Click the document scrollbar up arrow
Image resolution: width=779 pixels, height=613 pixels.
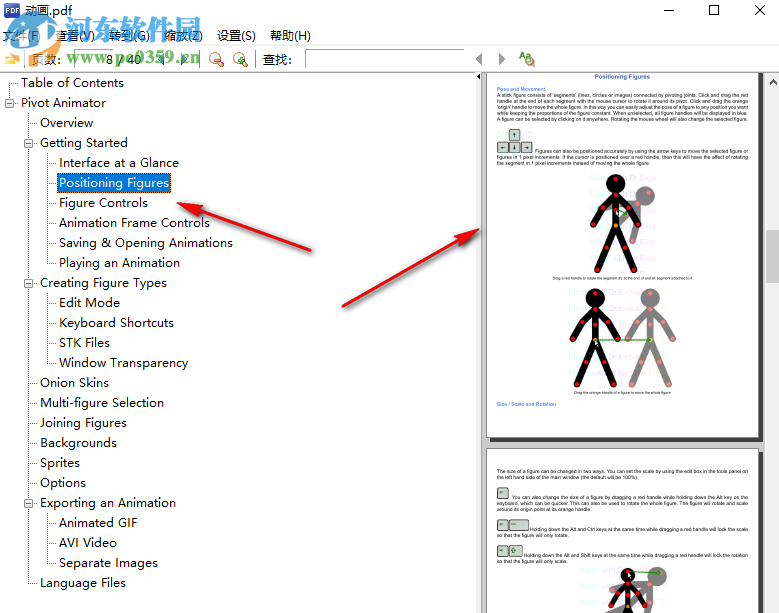point(773,82)
